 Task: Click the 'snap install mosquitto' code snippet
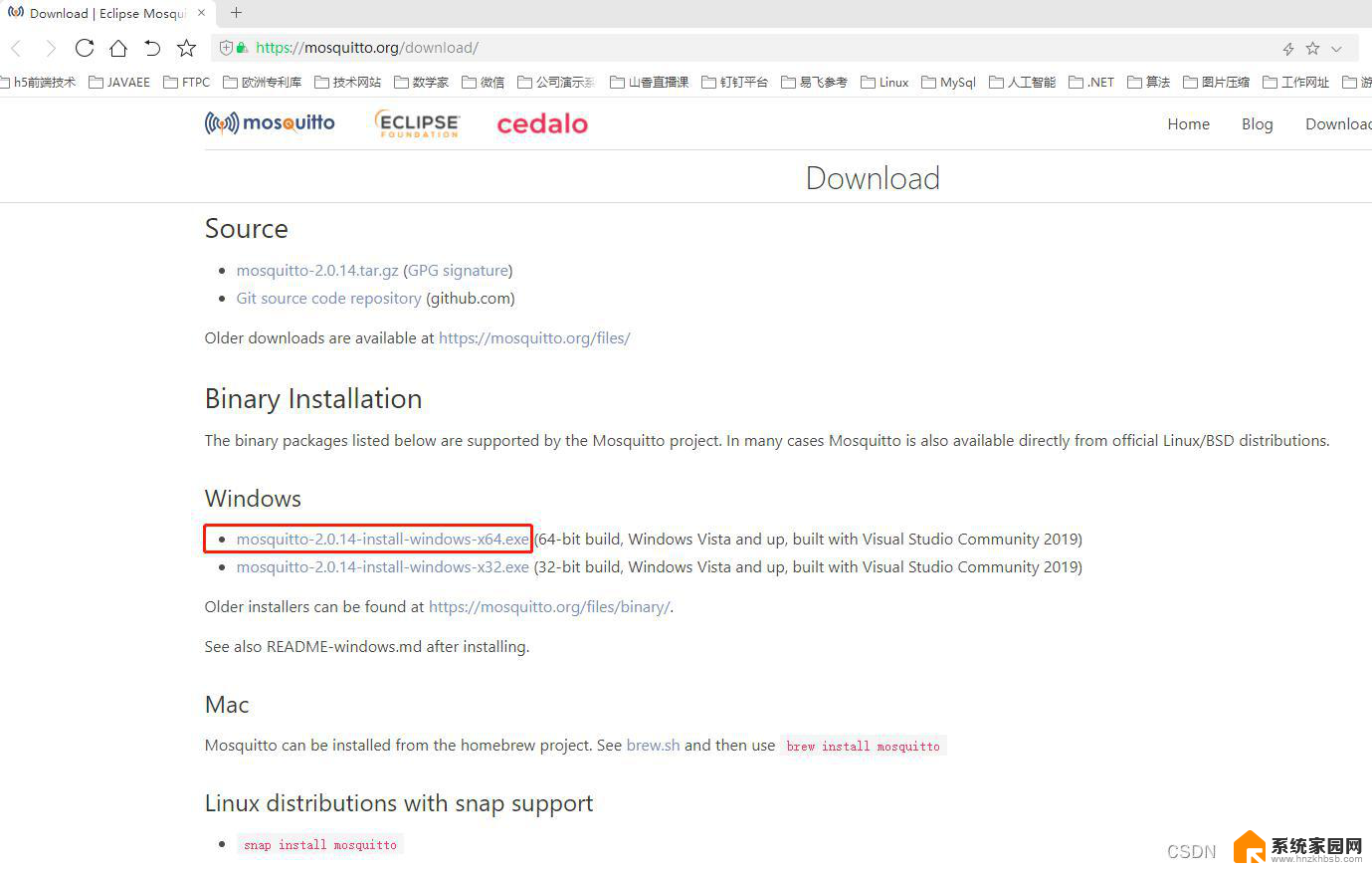[x=320, y=845]
